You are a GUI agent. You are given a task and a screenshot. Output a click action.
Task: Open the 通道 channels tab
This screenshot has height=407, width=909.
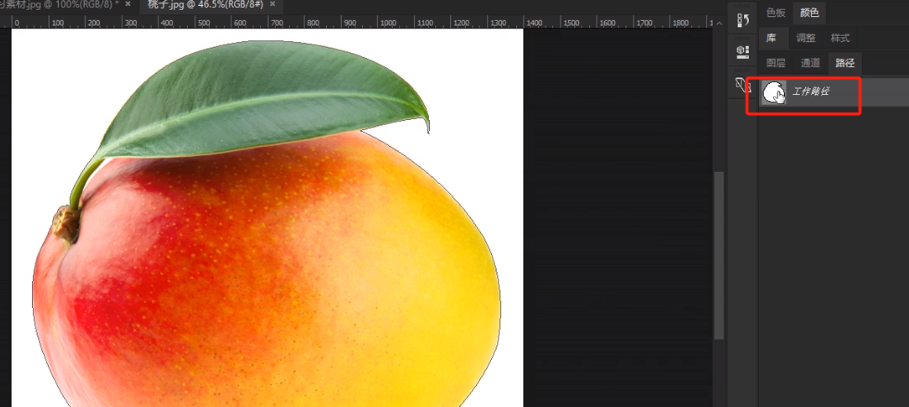(810, 63)
